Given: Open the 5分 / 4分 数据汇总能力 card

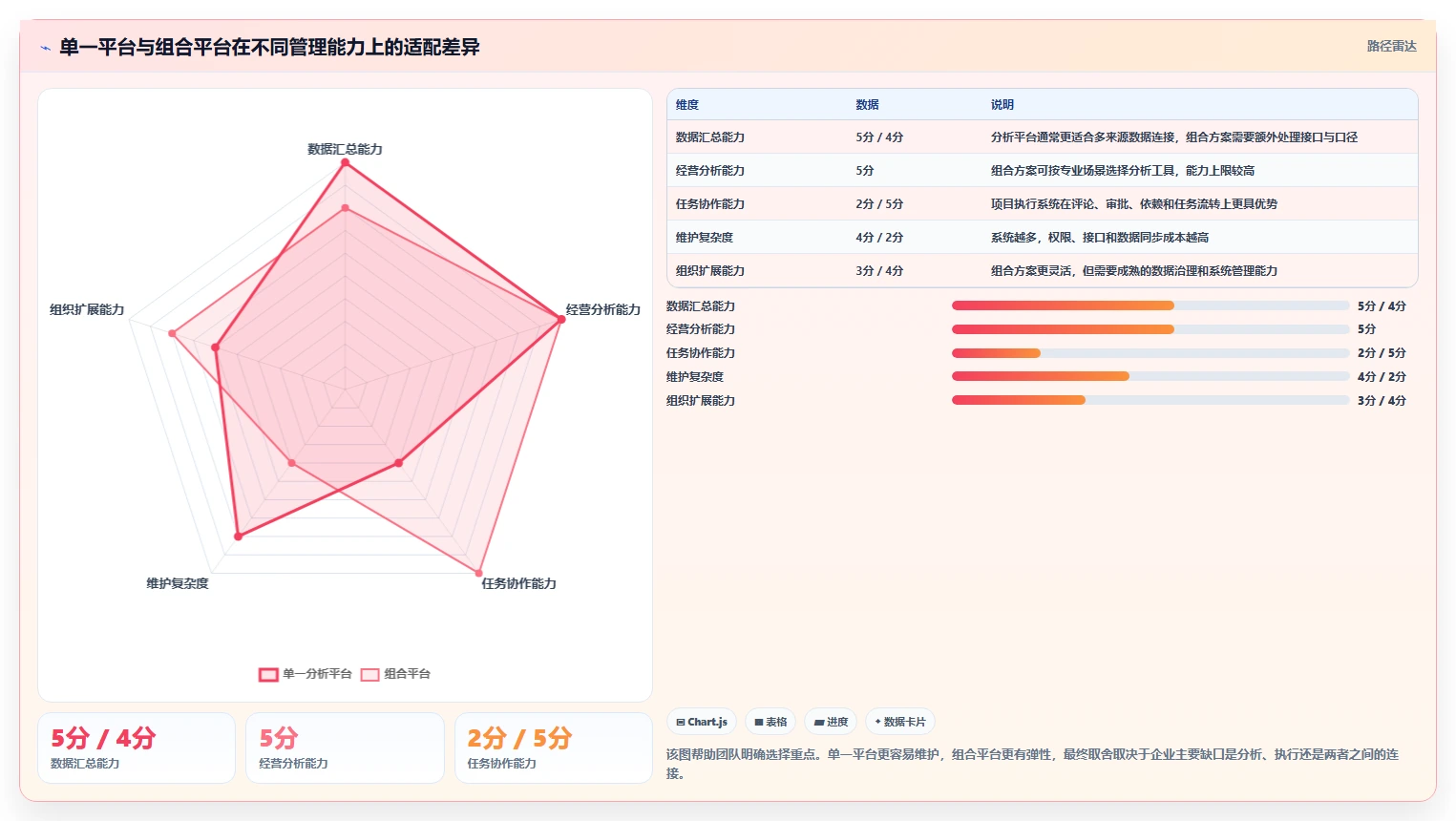Looking at the screenshot, I should 137,748.
